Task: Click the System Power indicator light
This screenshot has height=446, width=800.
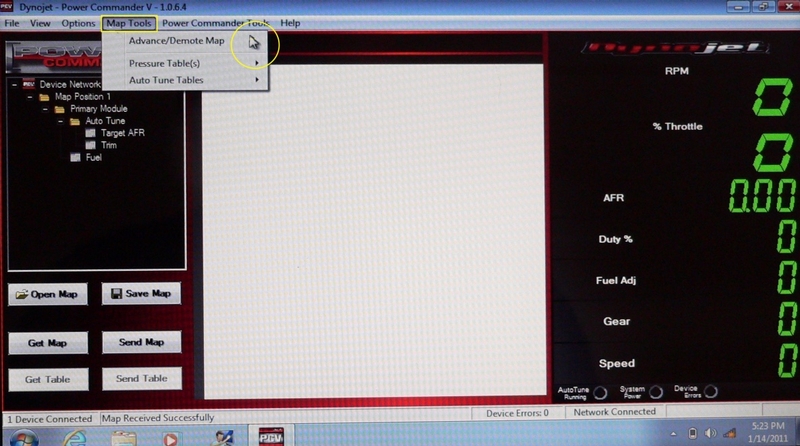Action: pyautogui.click(x=656, y=392)
